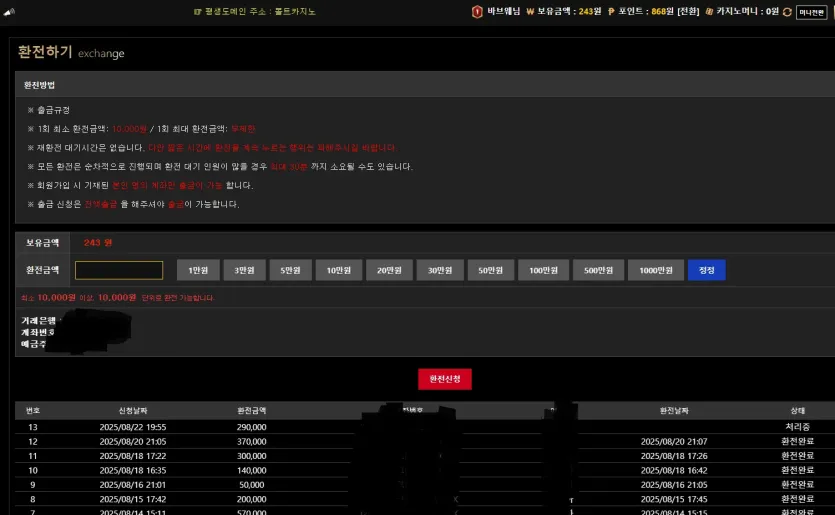Select the 100만원 amount button
Screen dimensions: 835x515
[x=543, y=270]
